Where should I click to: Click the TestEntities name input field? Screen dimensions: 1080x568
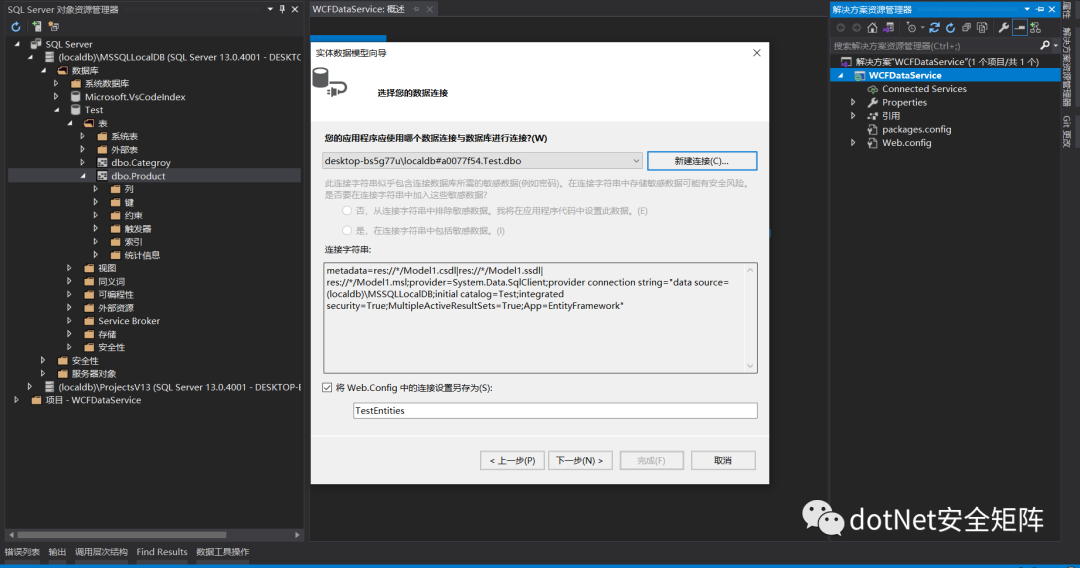(555, 410)
